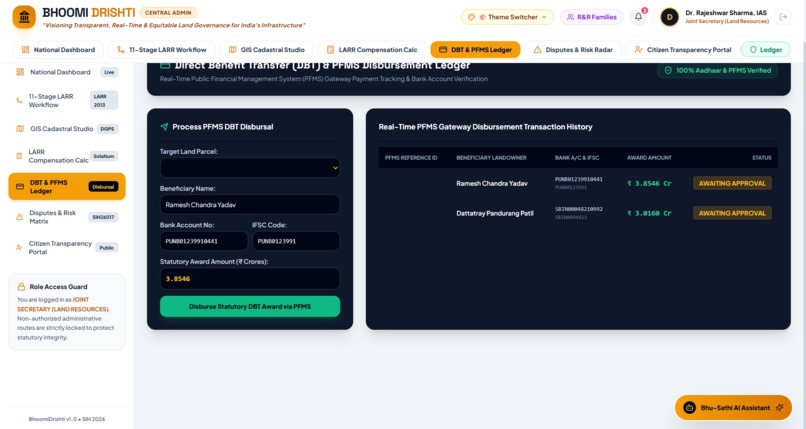Click the 'Disbursal' sidebar tag

click(x=103, y=186)
